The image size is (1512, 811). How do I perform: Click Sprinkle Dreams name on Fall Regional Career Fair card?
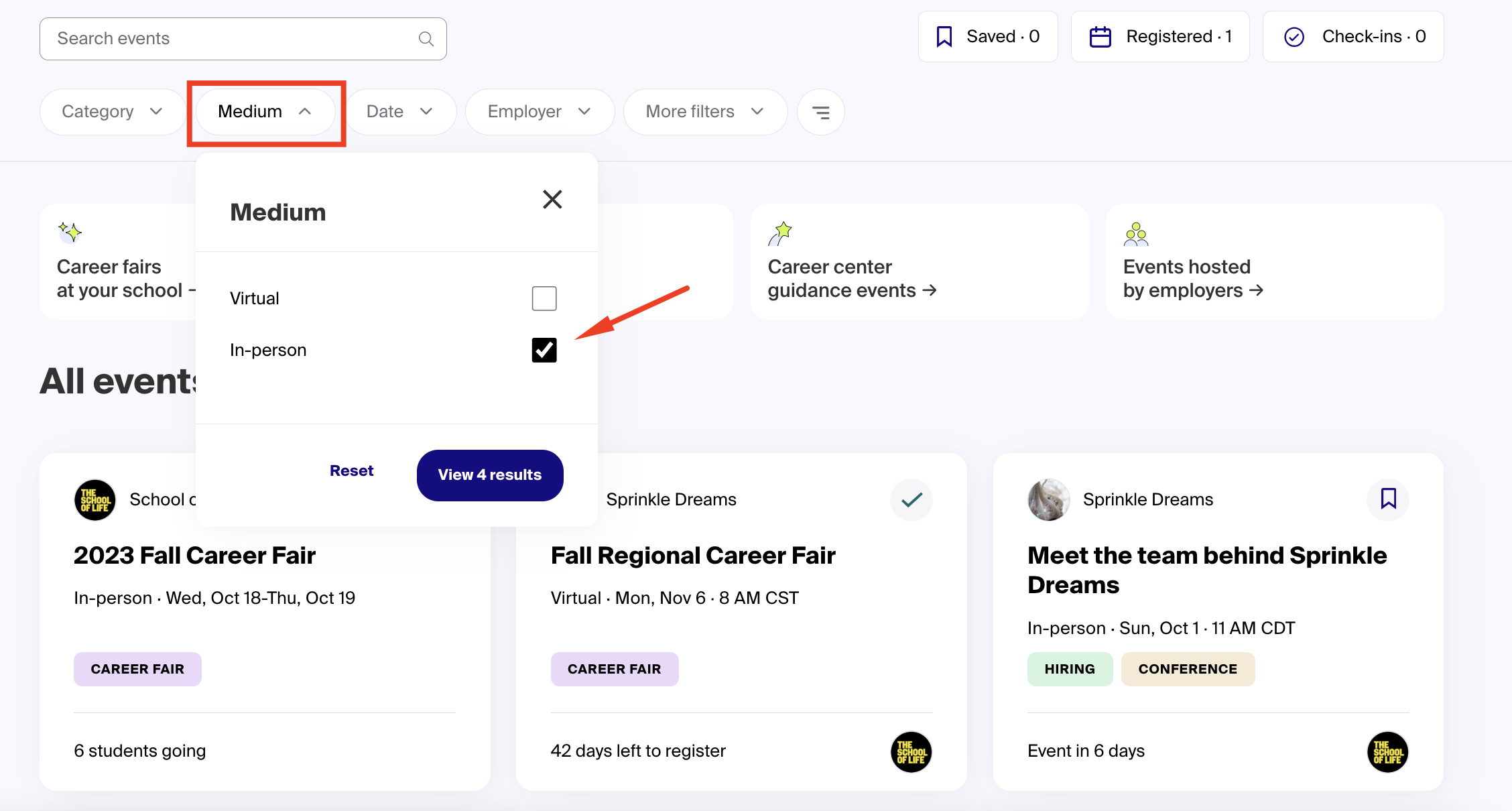coord(671,500)
